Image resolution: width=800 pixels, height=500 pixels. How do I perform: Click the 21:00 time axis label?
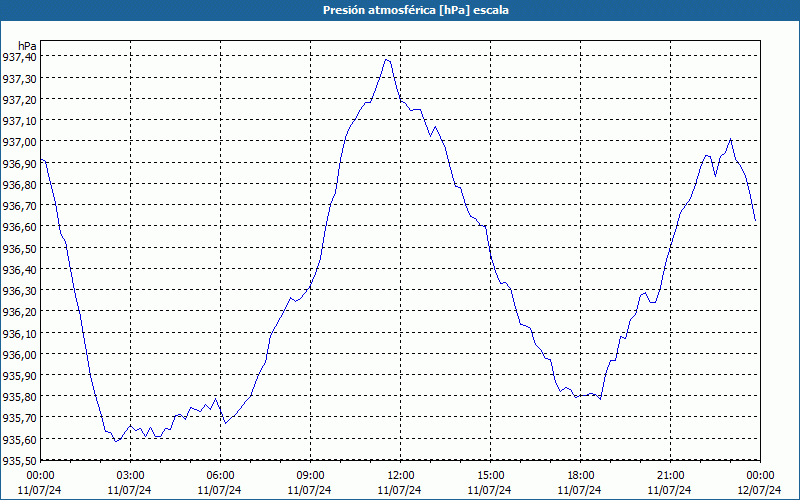click(670, 476)
